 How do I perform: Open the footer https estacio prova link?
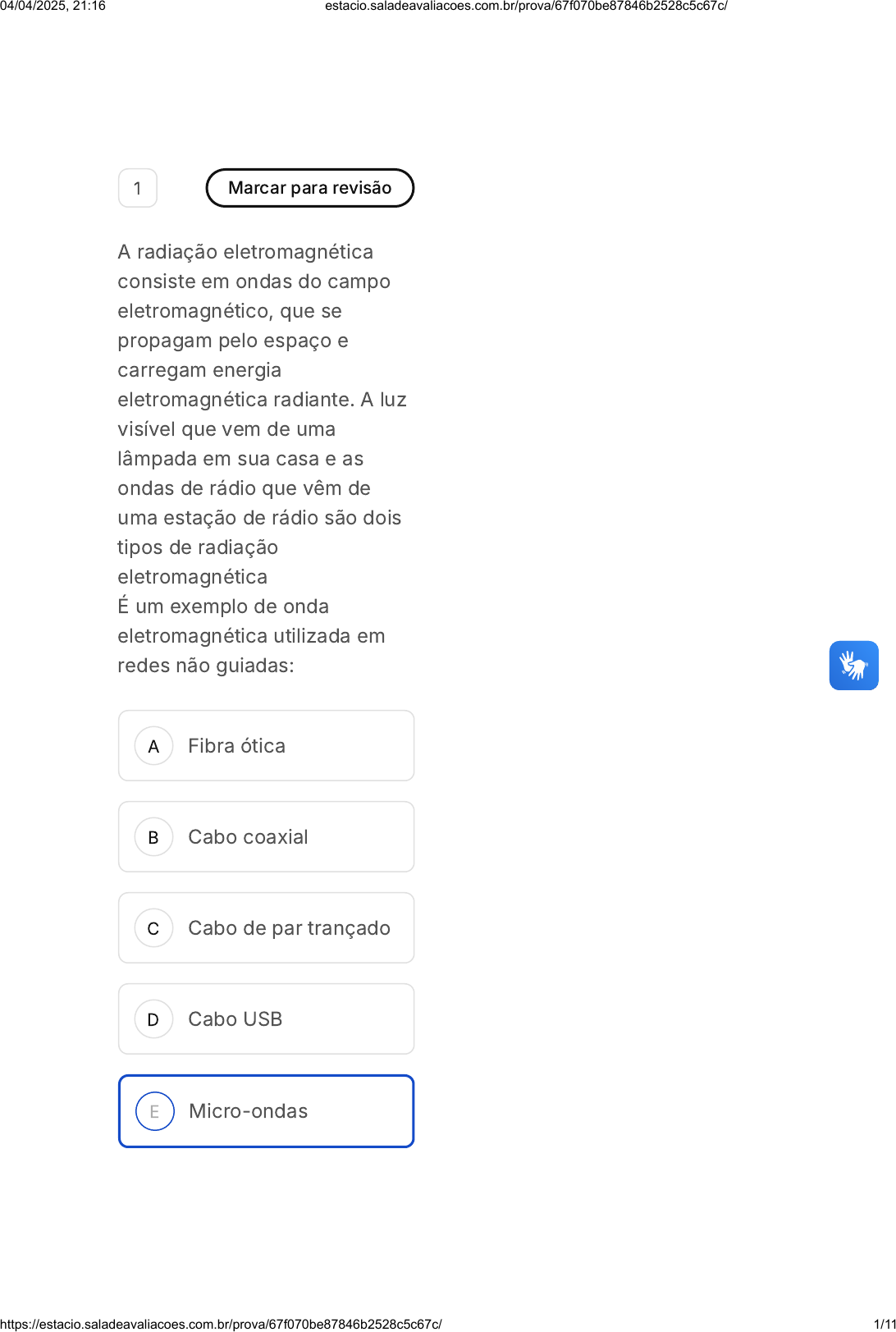[222, 1324]
